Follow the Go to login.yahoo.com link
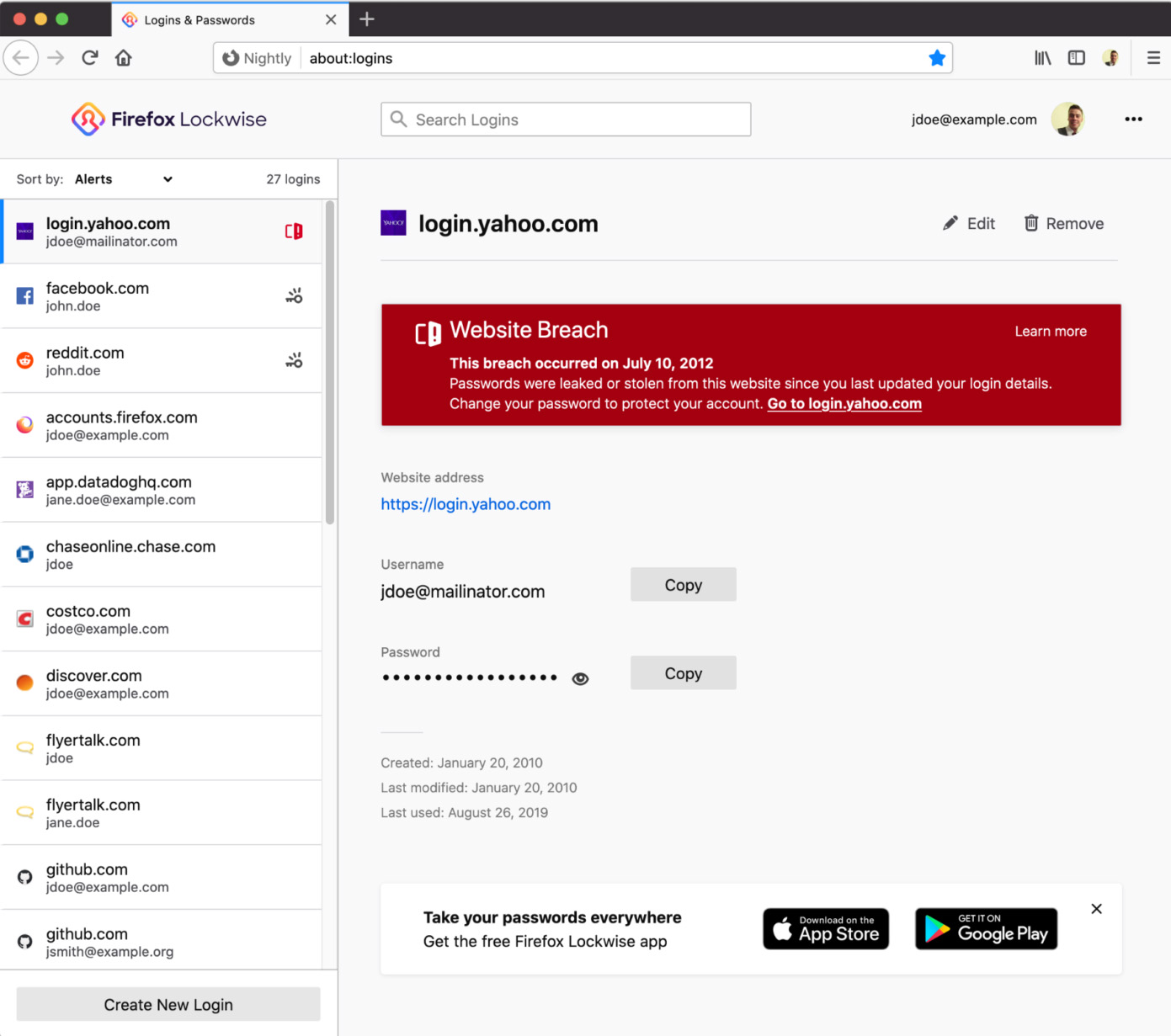 pyautogui.click(x=844, y=404)
